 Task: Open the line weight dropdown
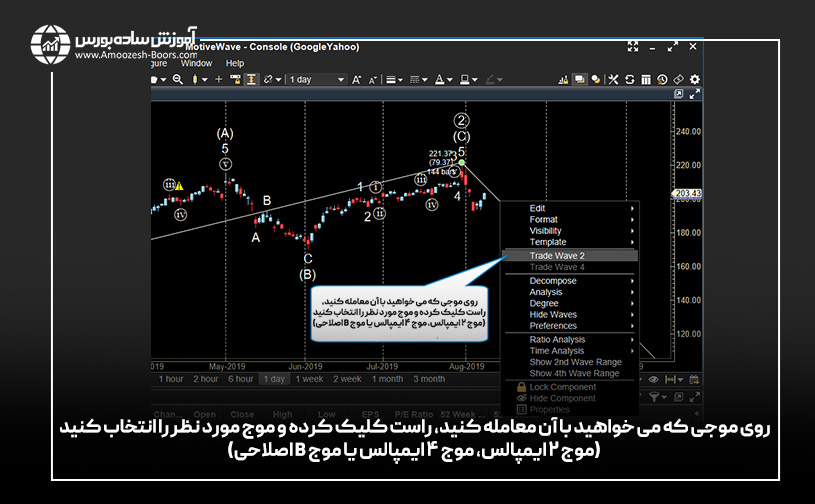tap(394, 79)
